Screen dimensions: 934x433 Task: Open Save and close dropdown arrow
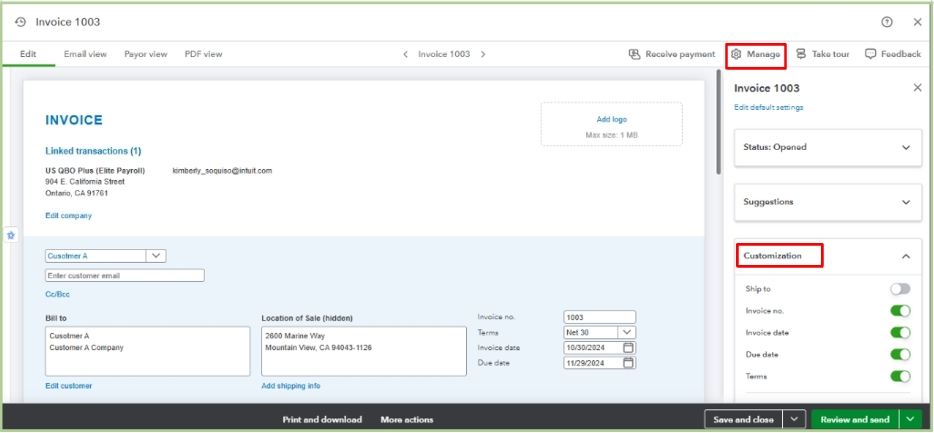[794, 419]
